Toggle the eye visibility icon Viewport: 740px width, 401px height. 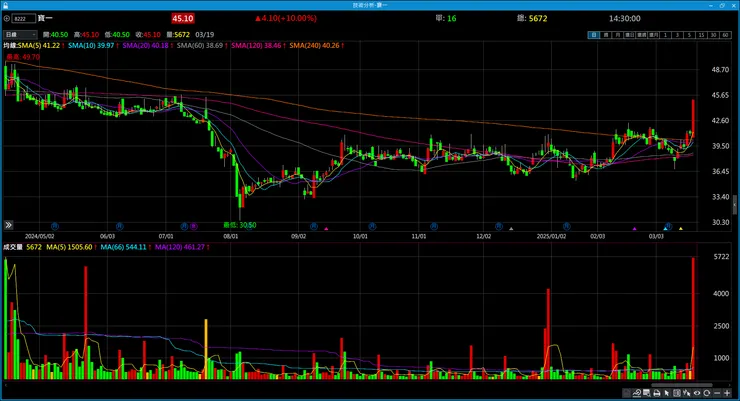coord(697,393)
